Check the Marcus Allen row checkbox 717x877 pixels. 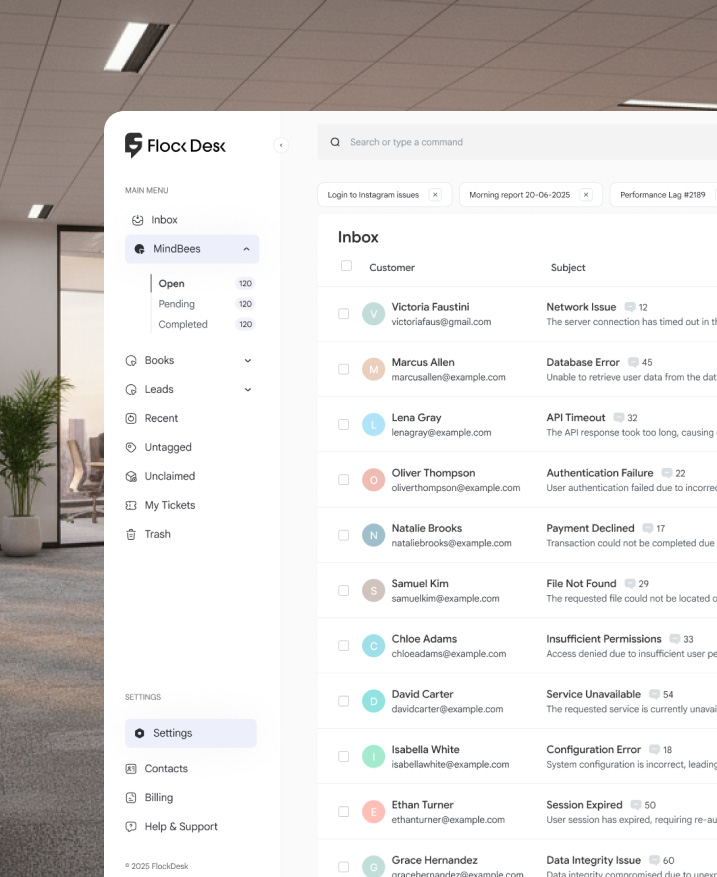343,369
